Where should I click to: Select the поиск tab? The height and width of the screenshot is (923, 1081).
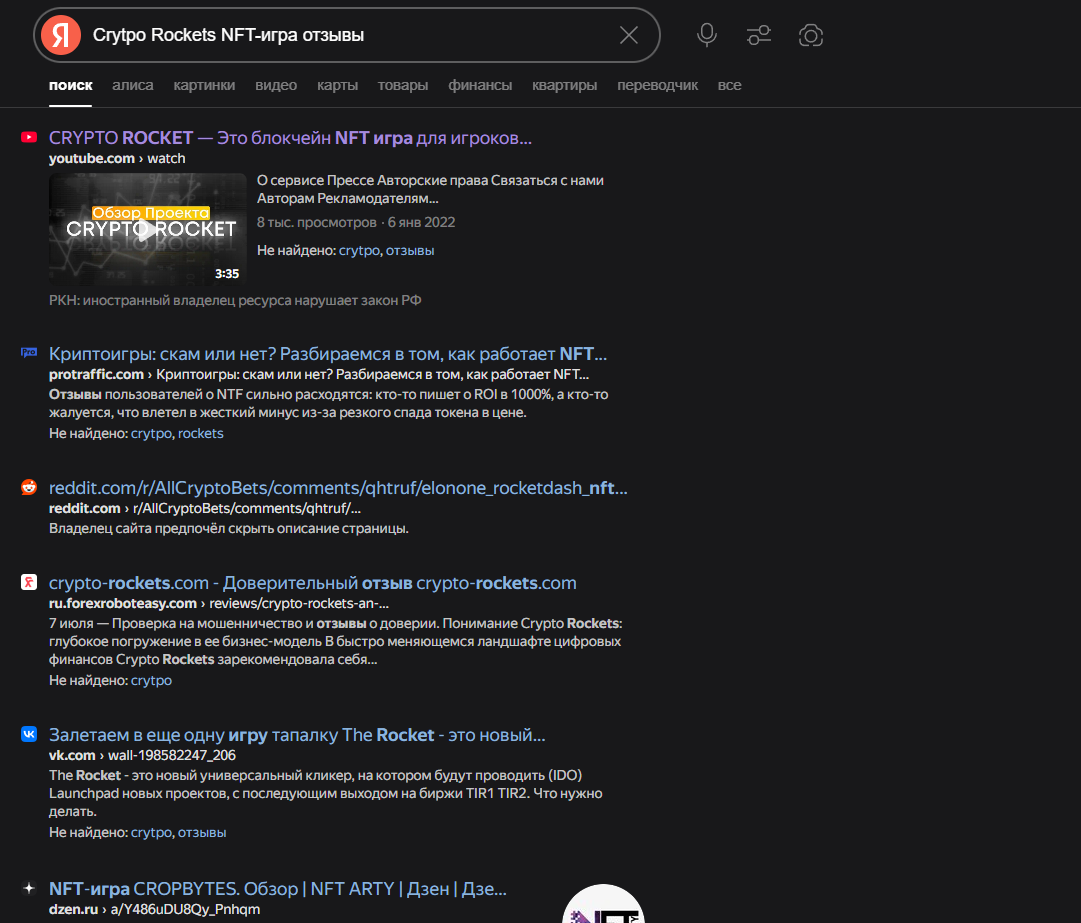click(70, 85)
